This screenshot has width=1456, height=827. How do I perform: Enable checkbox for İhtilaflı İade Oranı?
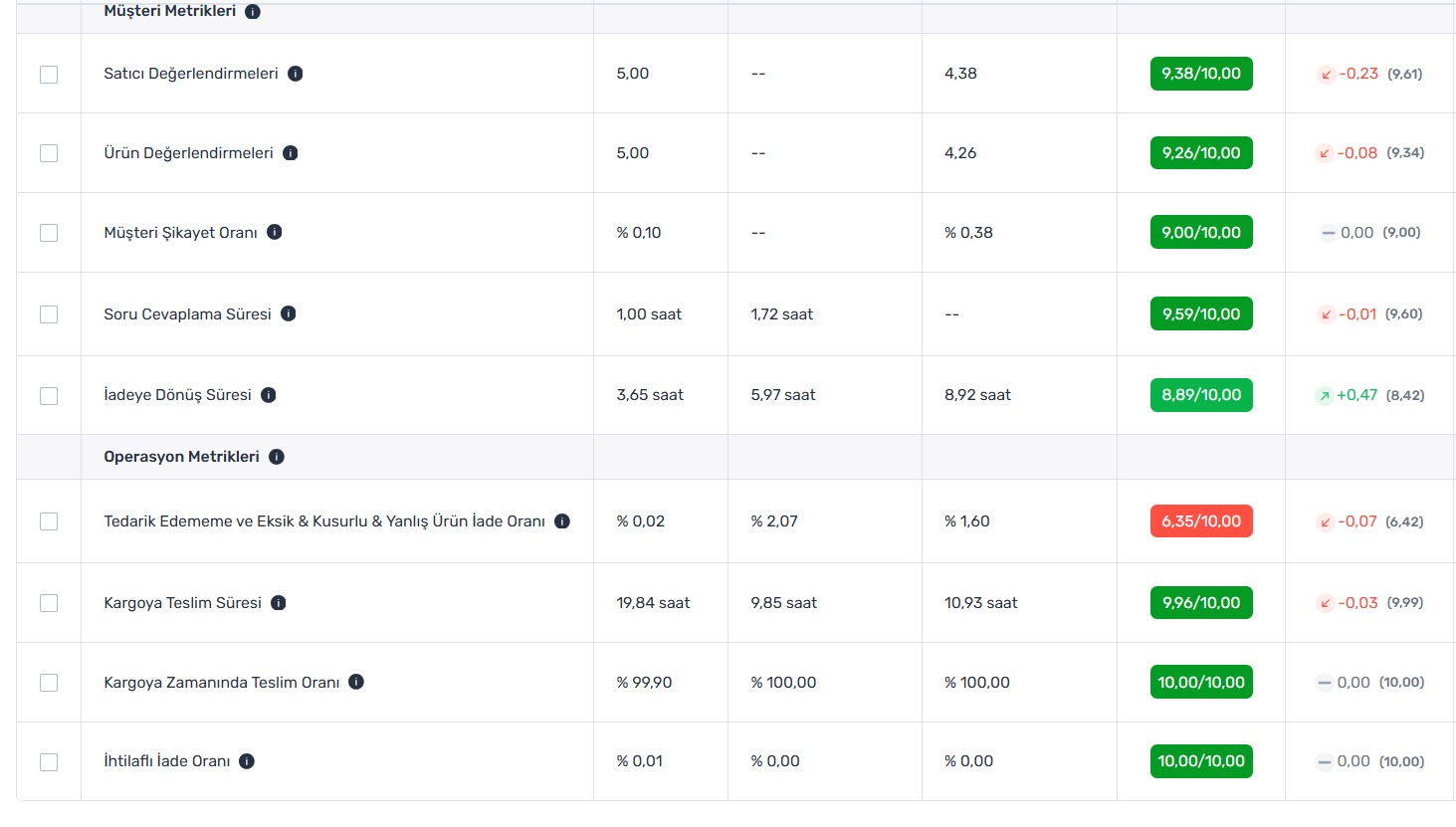pos(49,762)
